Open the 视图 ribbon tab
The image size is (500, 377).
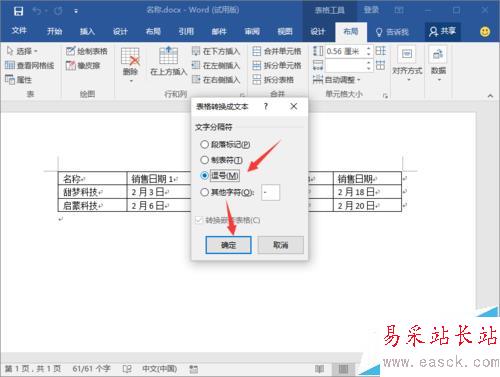coord(285,31)
